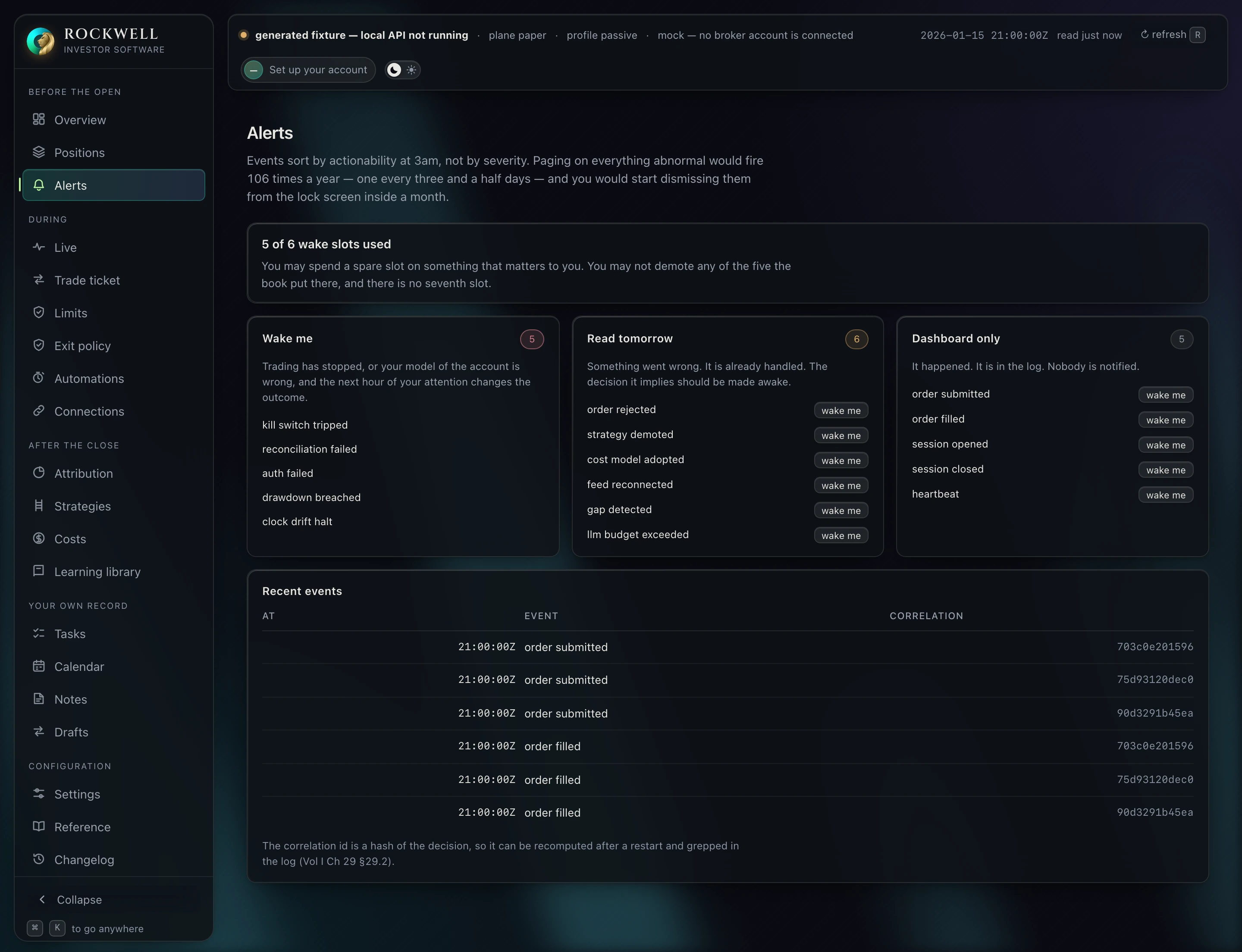Set cost model adopted to wake me

pos(841,460)
